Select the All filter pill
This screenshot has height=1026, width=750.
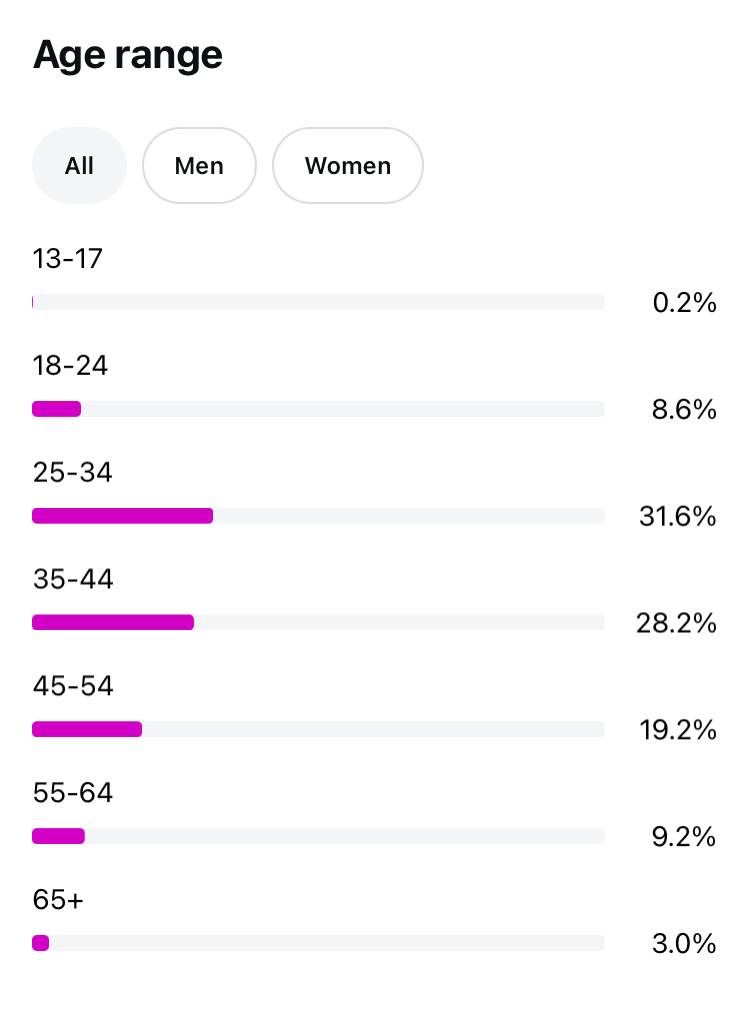click(x=79, y=165)
